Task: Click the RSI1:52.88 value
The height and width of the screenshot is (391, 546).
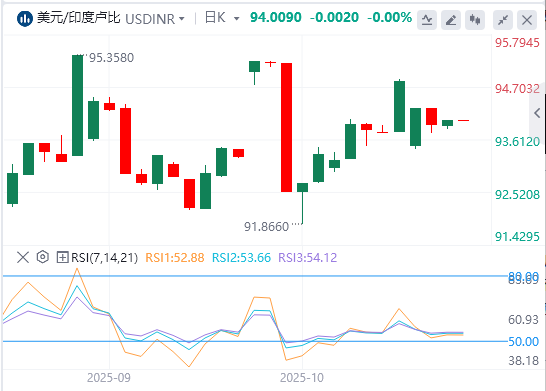Action: (174, 258)
